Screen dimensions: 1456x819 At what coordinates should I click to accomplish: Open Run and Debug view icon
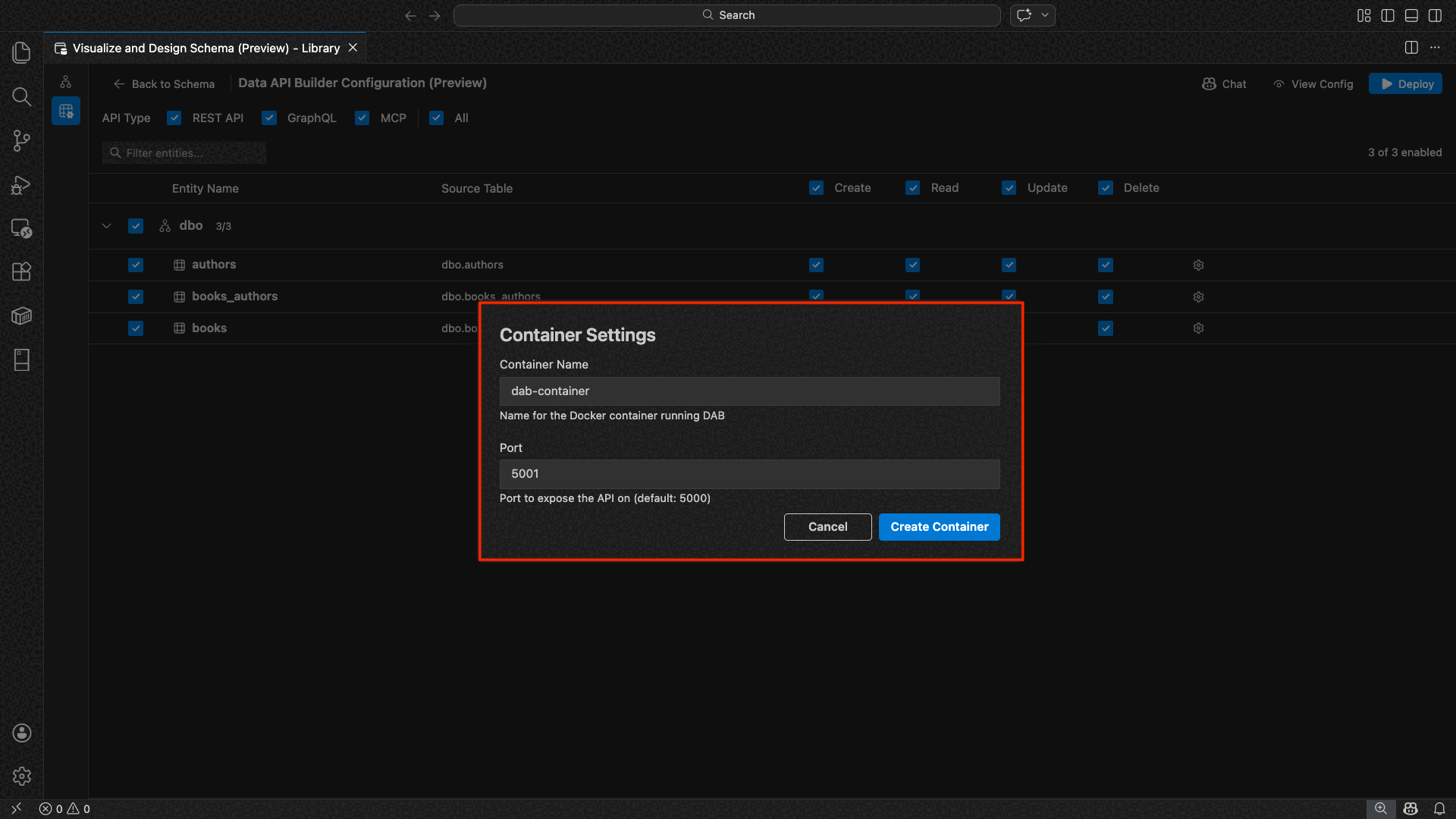(21, 185)
